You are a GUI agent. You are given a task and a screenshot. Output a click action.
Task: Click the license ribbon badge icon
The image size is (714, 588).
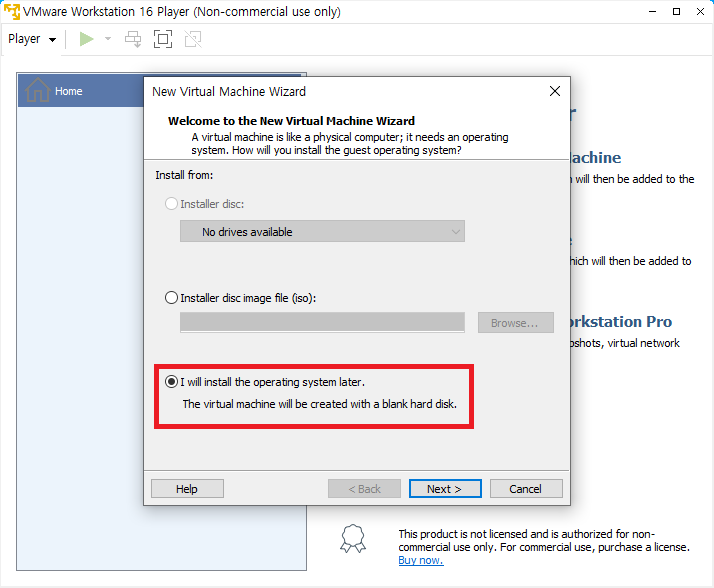point(353,538)
